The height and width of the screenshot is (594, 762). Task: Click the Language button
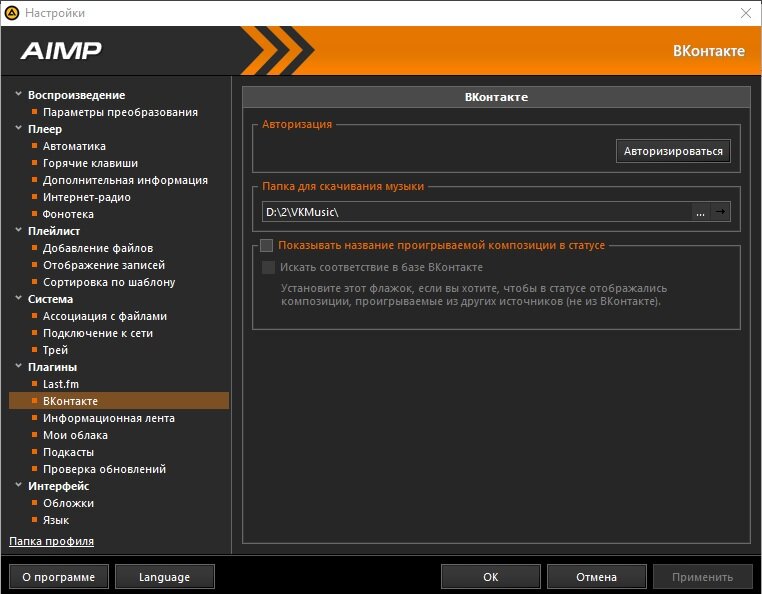pos(165,577)
